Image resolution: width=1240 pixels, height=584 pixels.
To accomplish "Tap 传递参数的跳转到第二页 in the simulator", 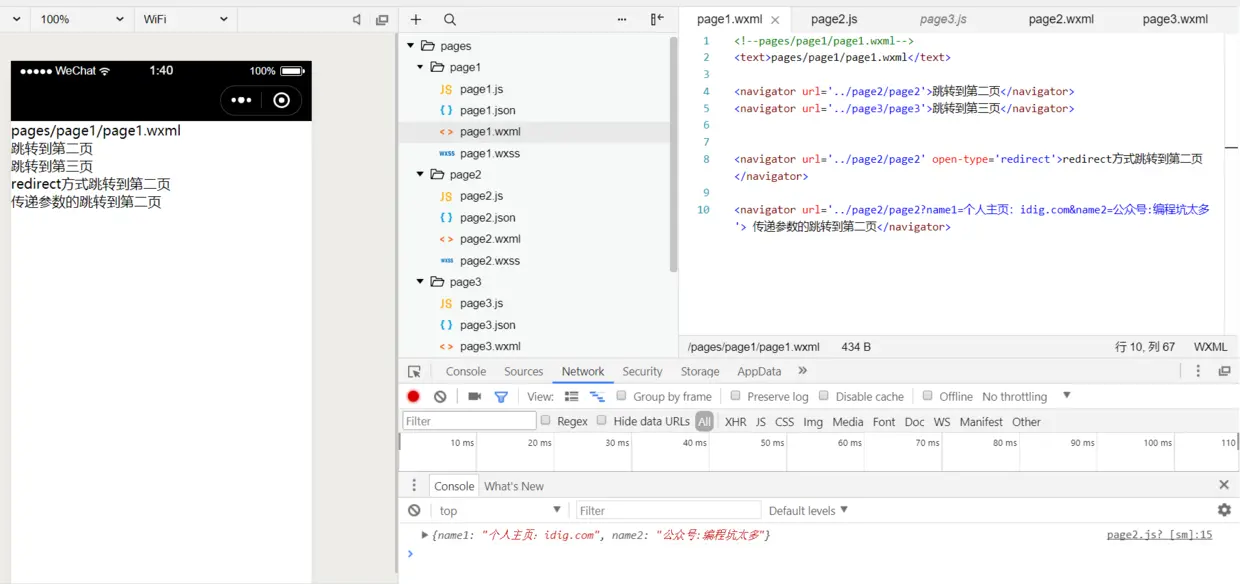I will (x=86, y=202).
